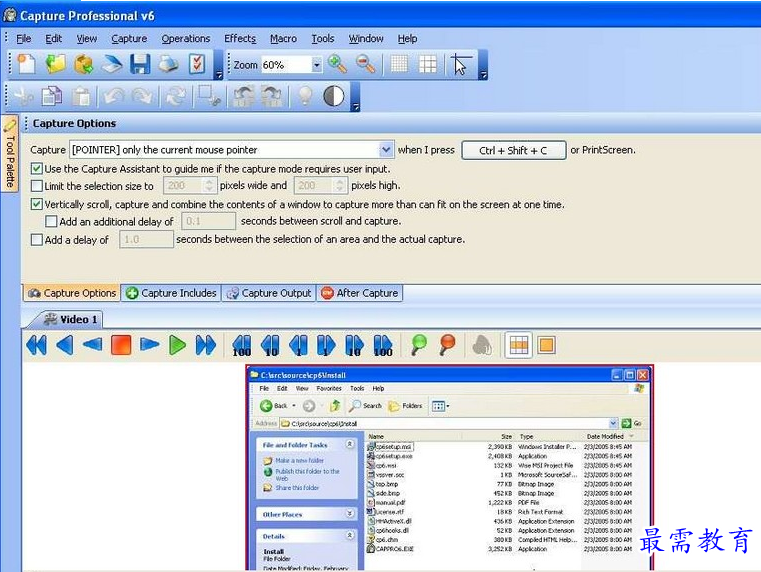Enable Add an additional delay checkbox
Screen dimensions: 761x572
[x=51, y=222]
